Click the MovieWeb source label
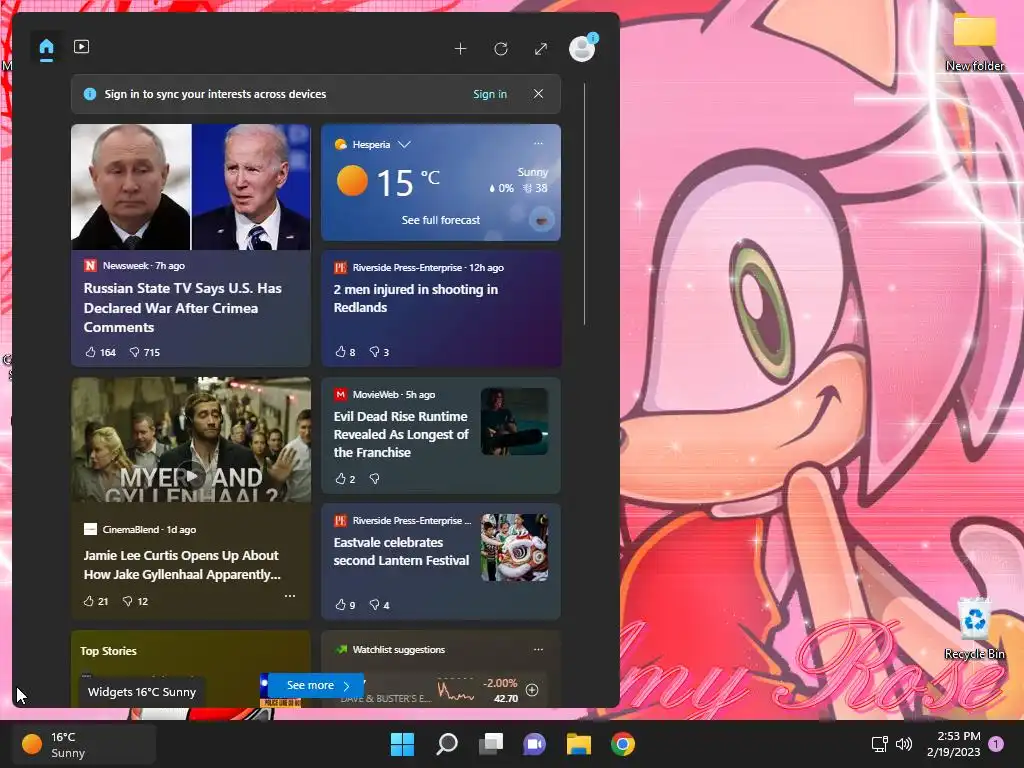The image size is (1024, 768). (376, 394)
